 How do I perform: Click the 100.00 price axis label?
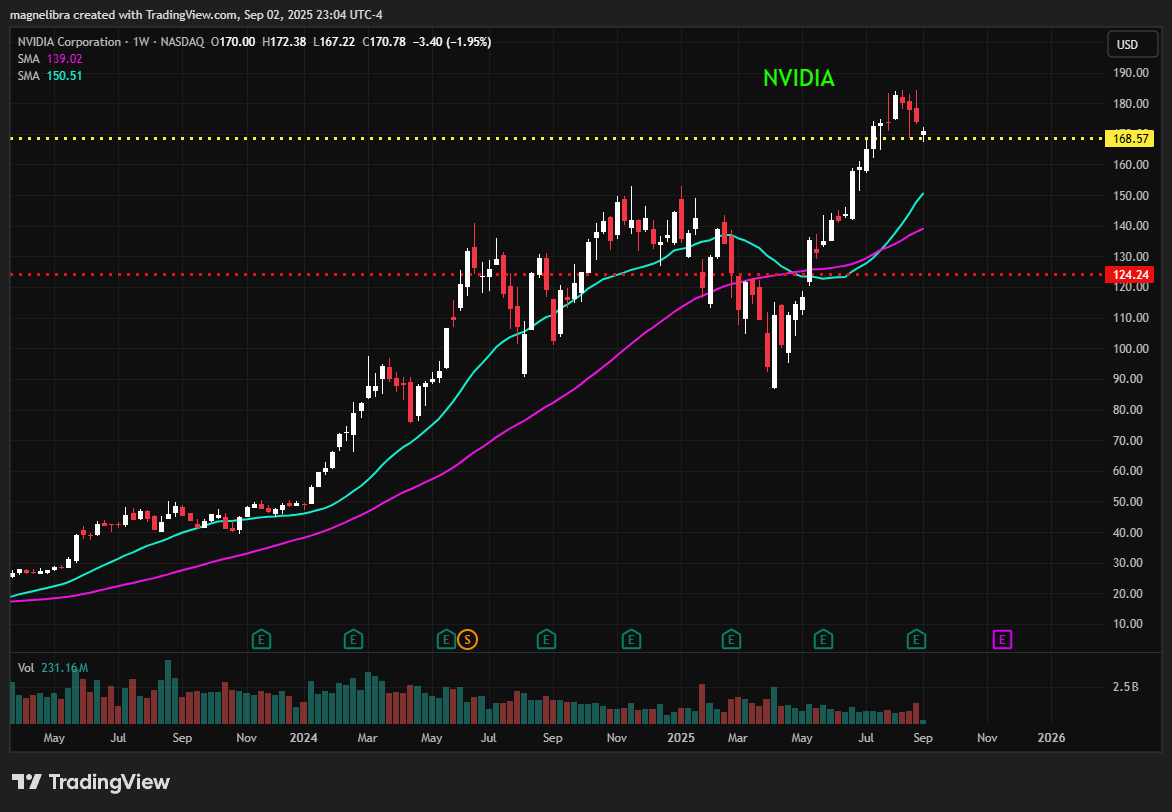coord(1131,348)
